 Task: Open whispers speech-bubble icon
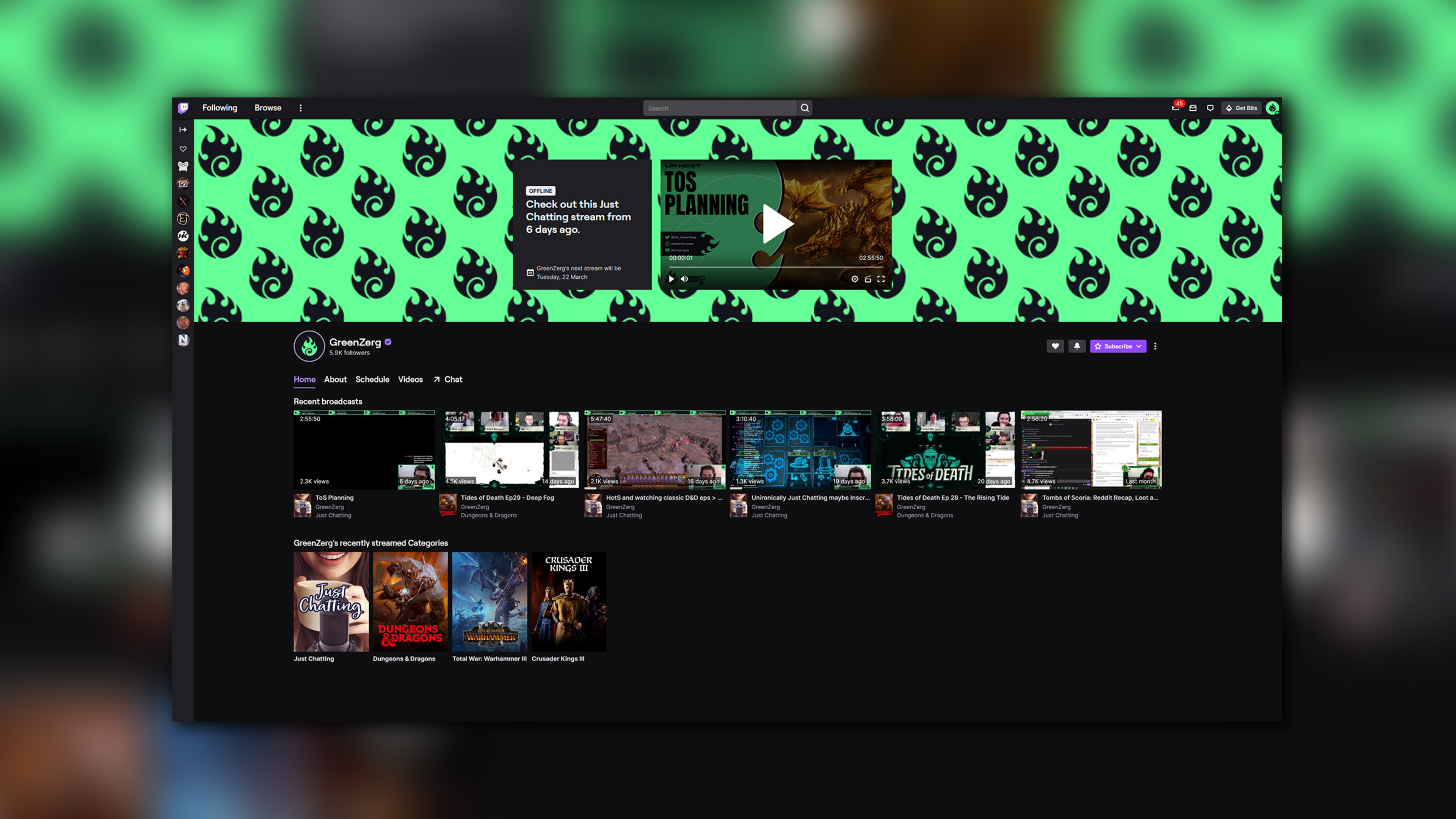[x=1210, y=108]
